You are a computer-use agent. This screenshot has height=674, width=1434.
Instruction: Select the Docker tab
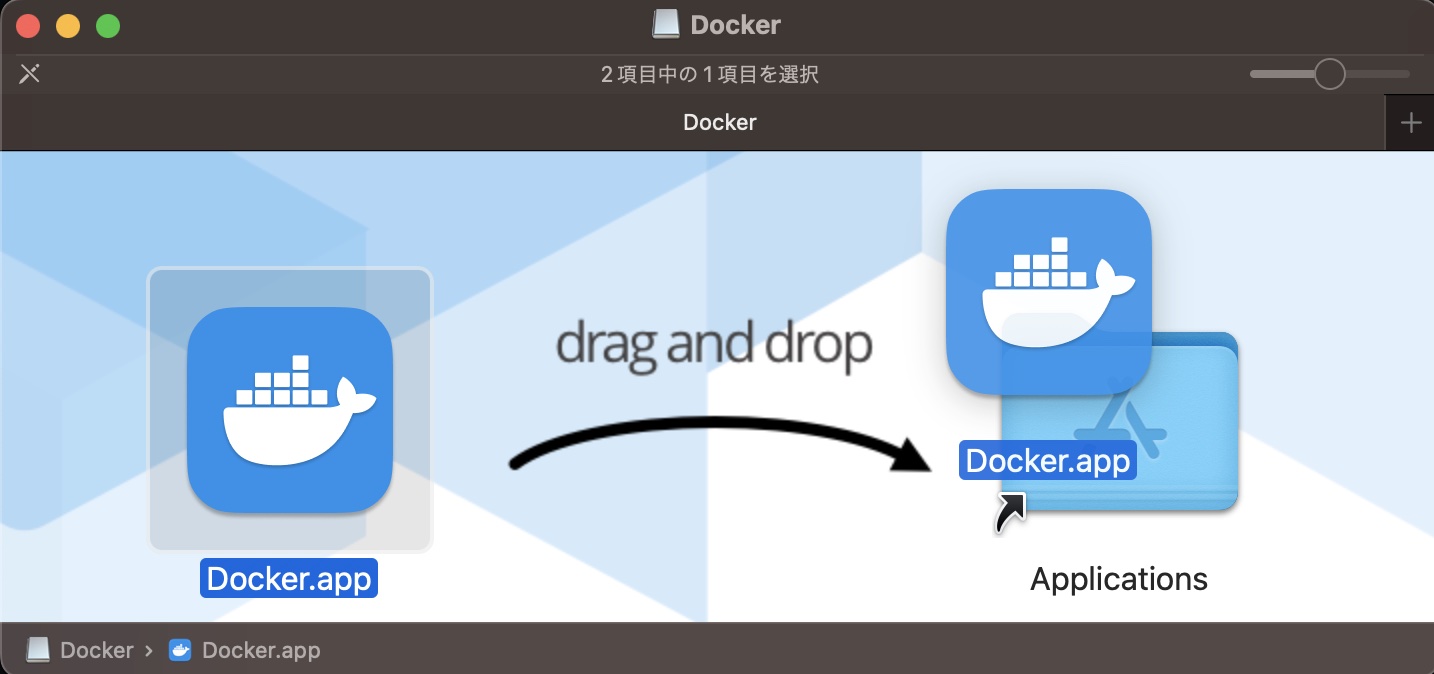point(693,122)
